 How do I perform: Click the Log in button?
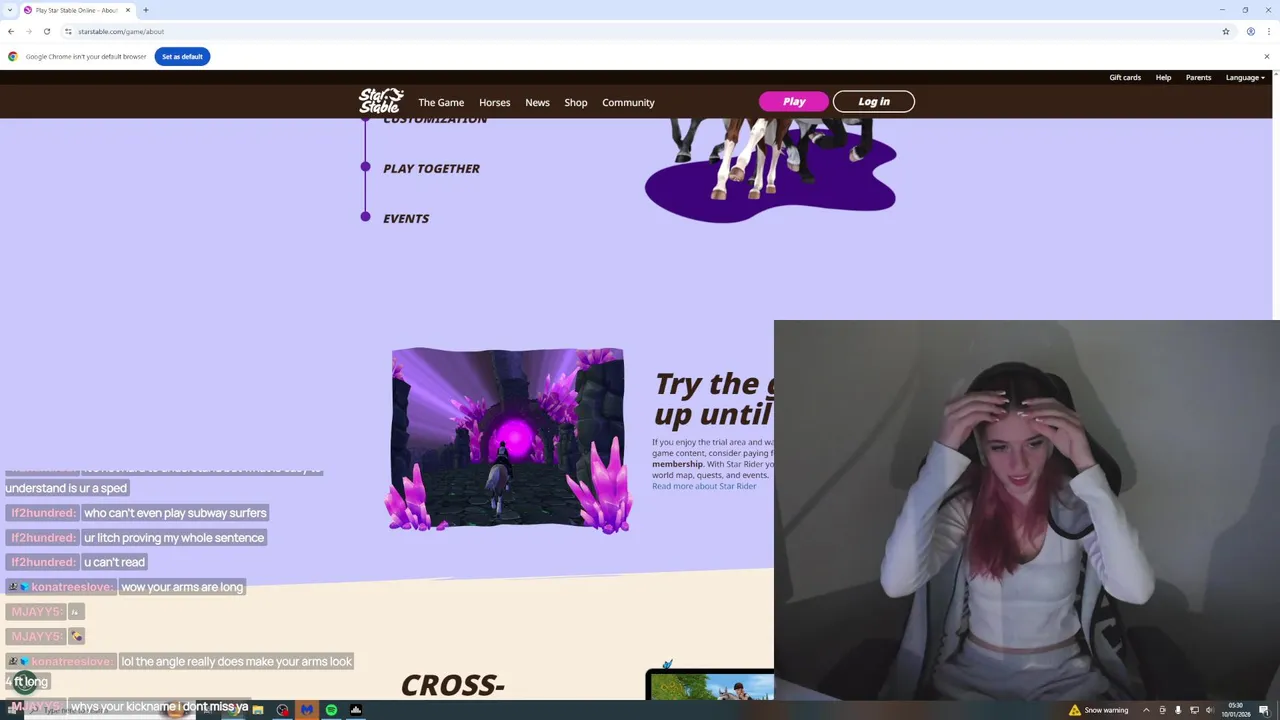coord(874,101)
